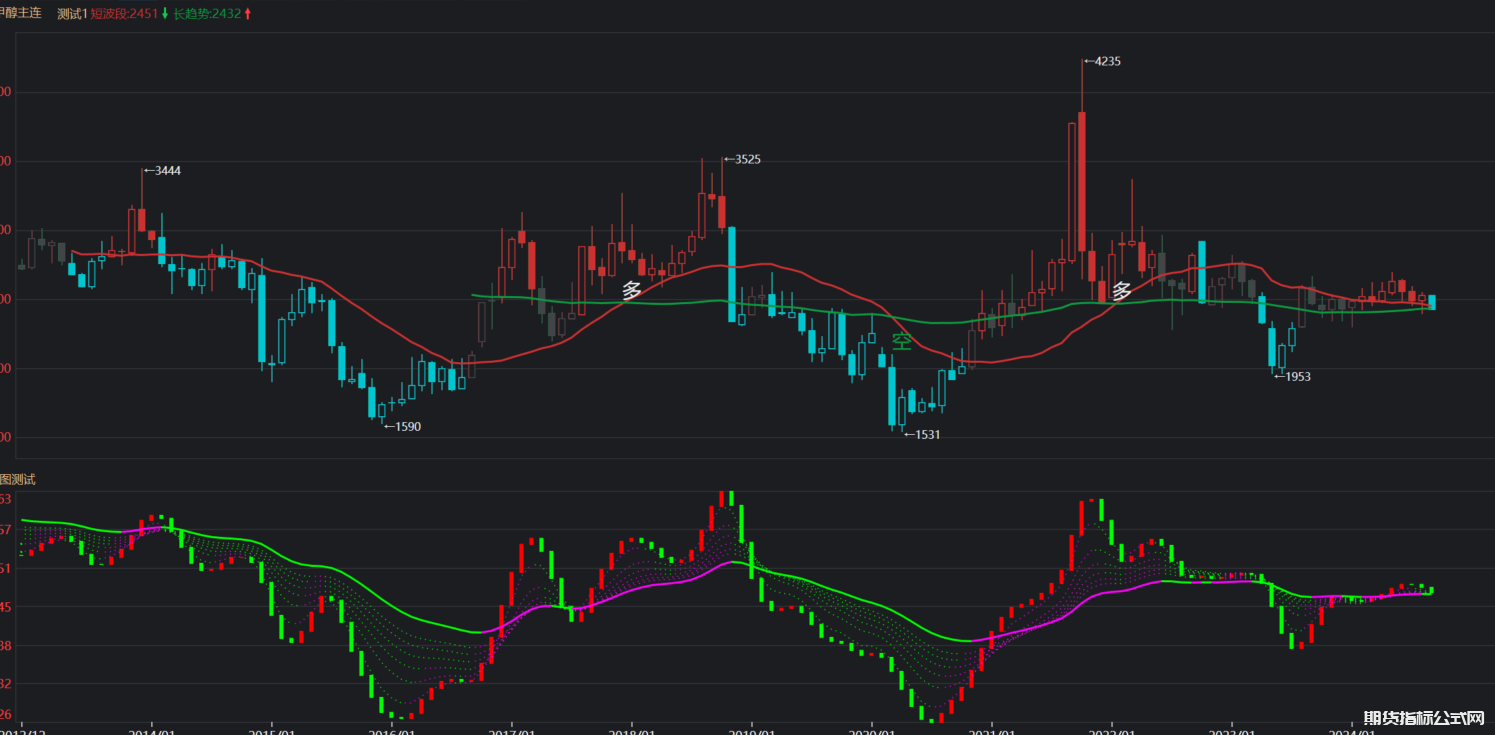This screenshot has width=1495, height=735.
Task: Click the 长趋势:2432 indicator value
Action: (207, 14)
